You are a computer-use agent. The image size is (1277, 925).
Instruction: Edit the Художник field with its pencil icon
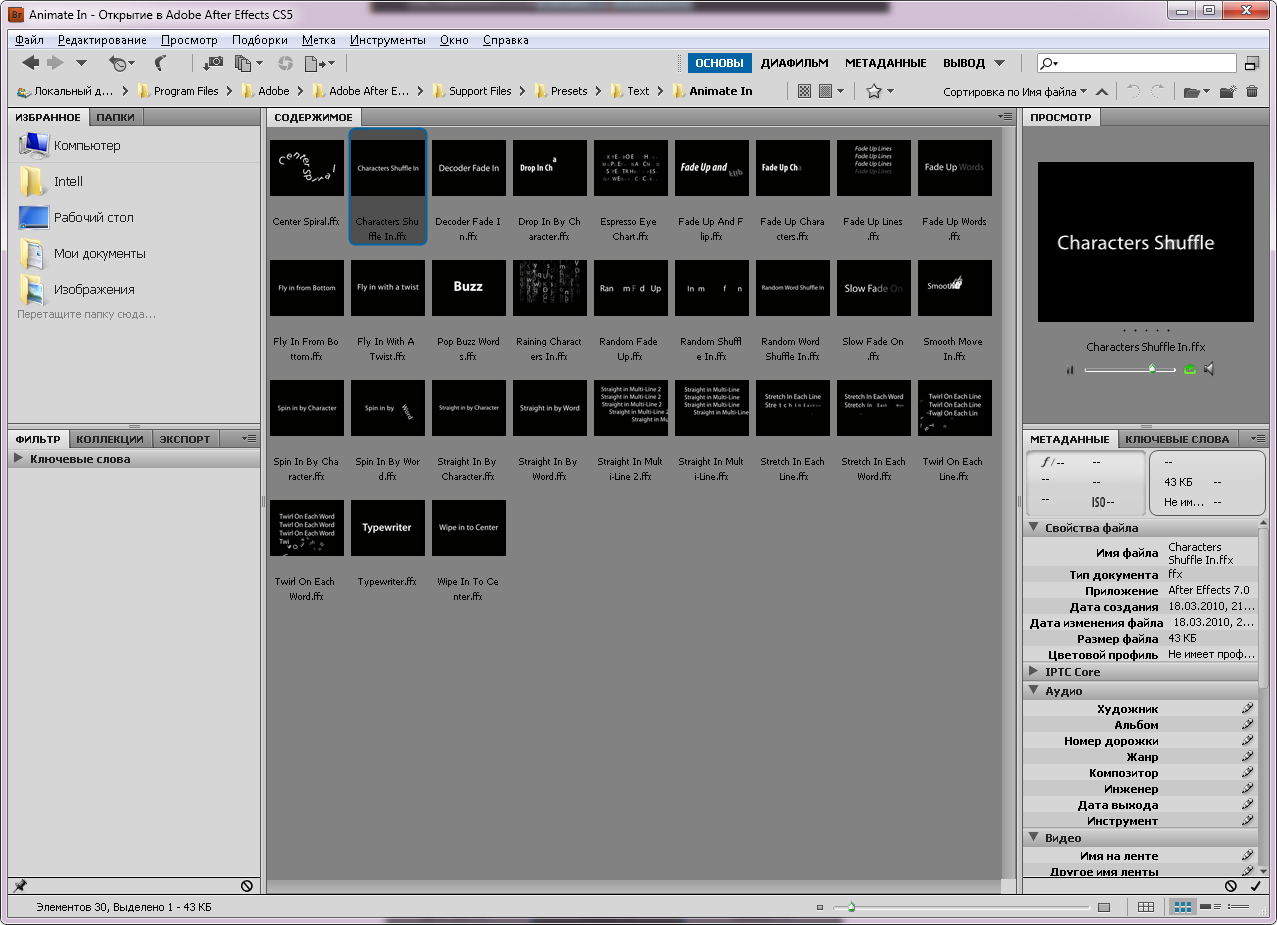coord(1247,709)
